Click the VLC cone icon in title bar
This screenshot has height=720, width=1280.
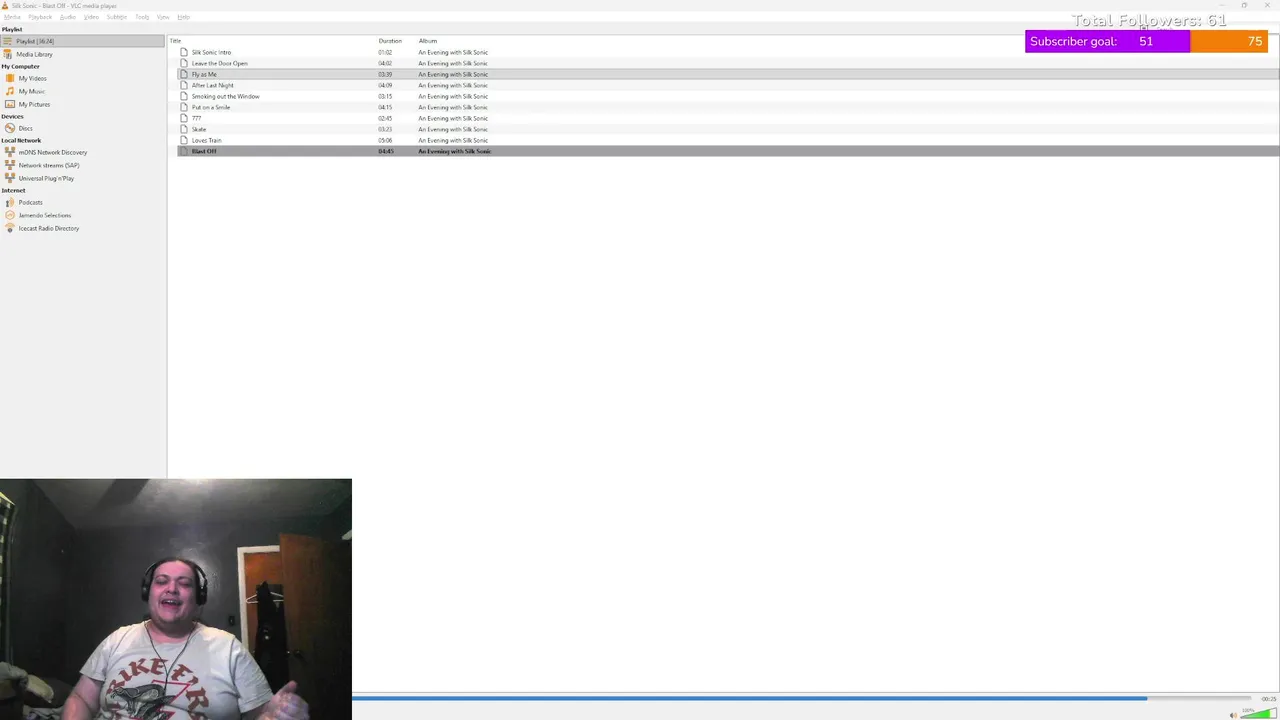tap(5, 5)
